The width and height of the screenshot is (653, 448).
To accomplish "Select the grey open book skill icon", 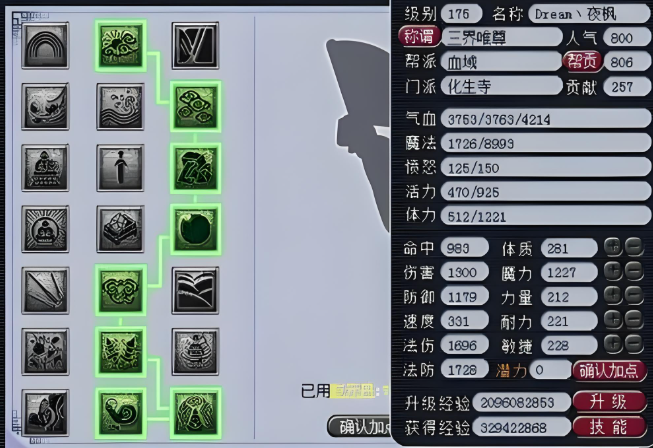I will click(x=195, y=291).
